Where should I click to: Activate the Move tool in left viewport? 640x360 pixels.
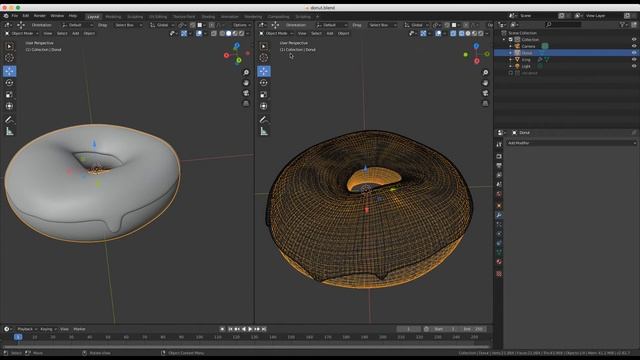tap(9, 71)
